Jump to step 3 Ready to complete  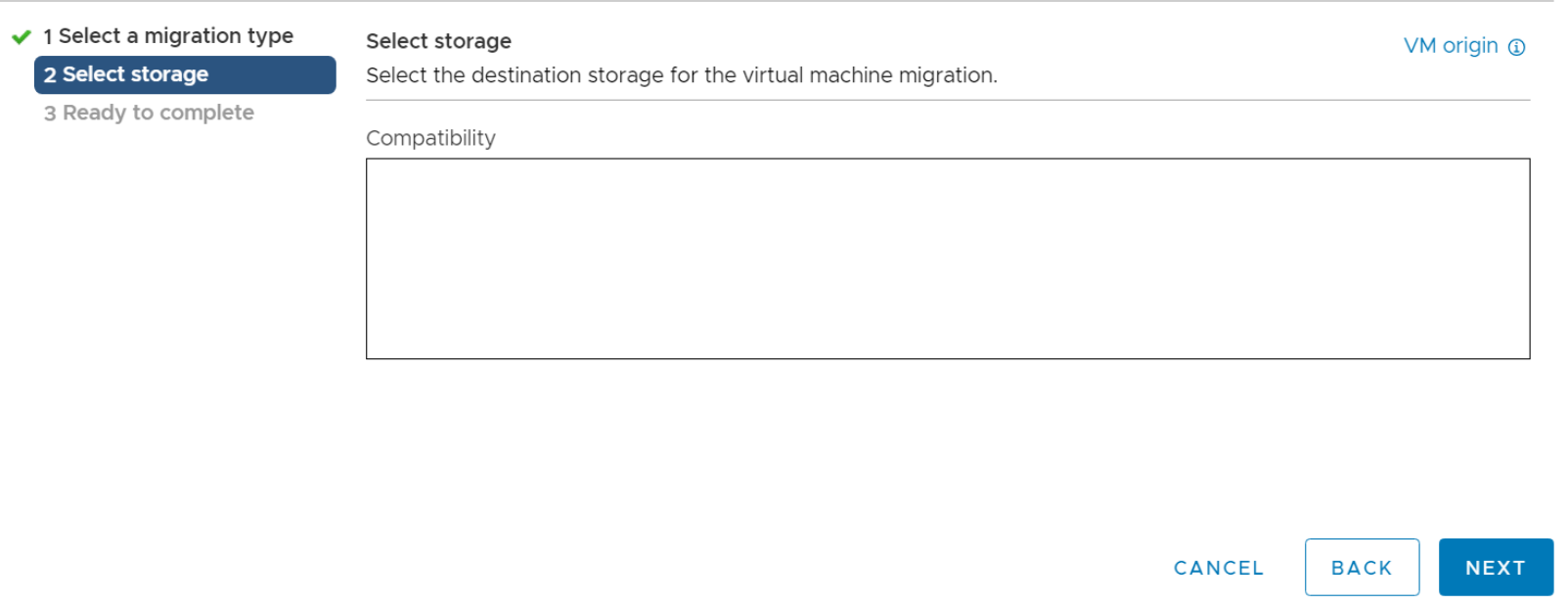[x=148, y=112]
